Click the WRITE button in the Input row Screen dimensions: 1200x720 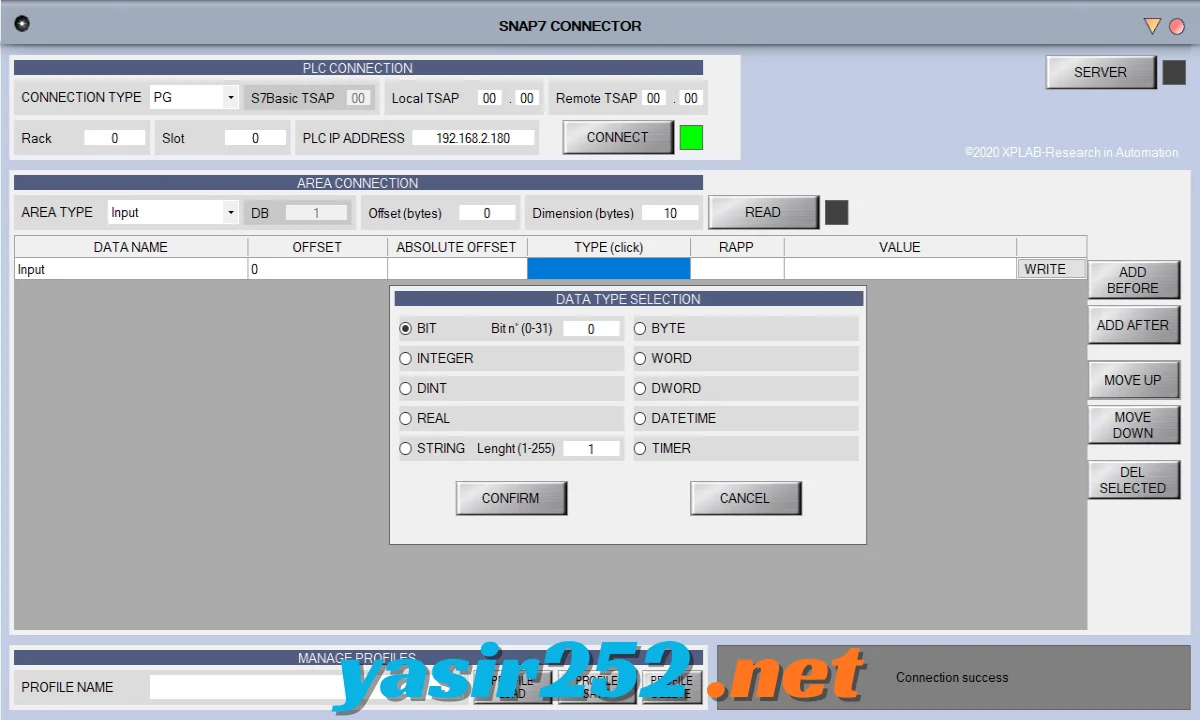[x=1052, y=269]
